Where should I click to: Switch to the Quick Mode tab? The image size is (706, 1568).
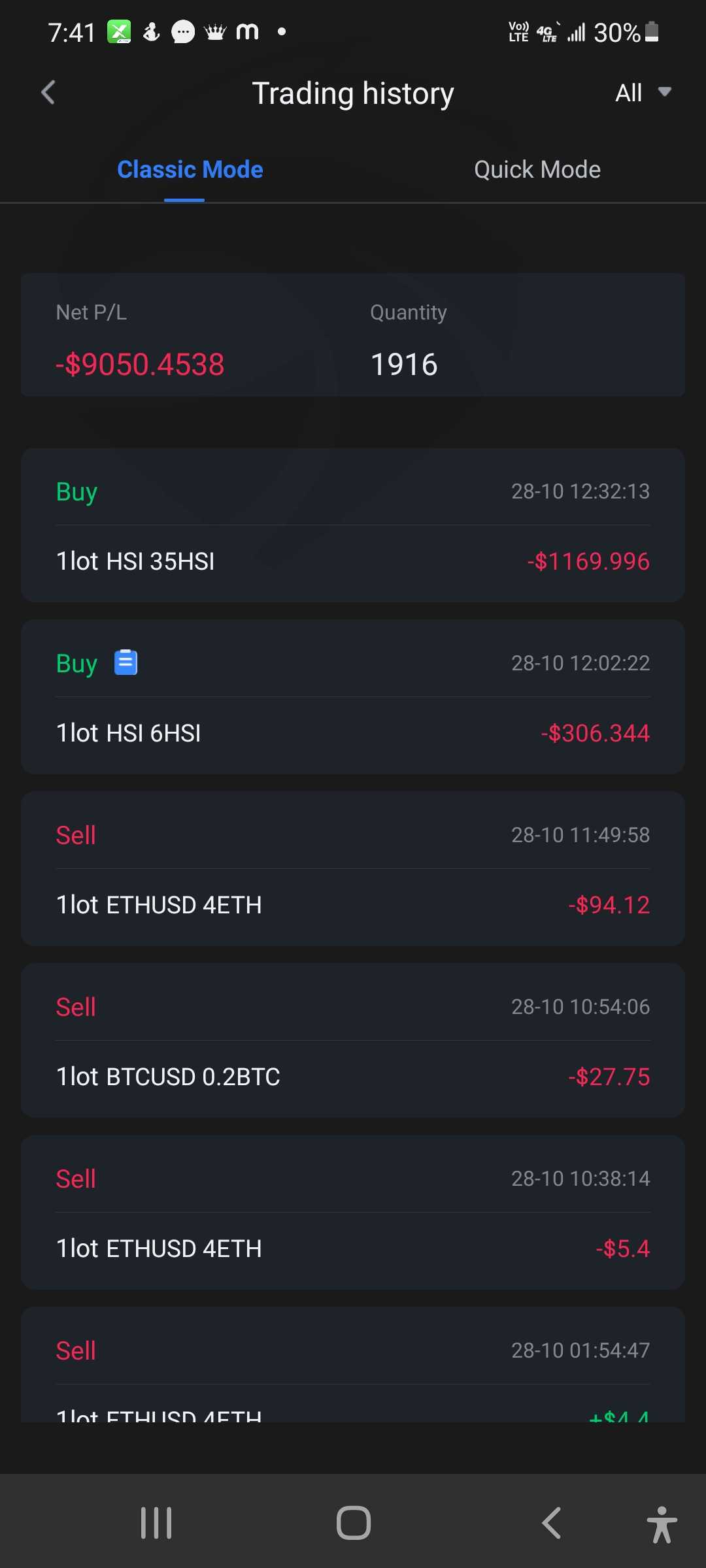coord(537,170)
